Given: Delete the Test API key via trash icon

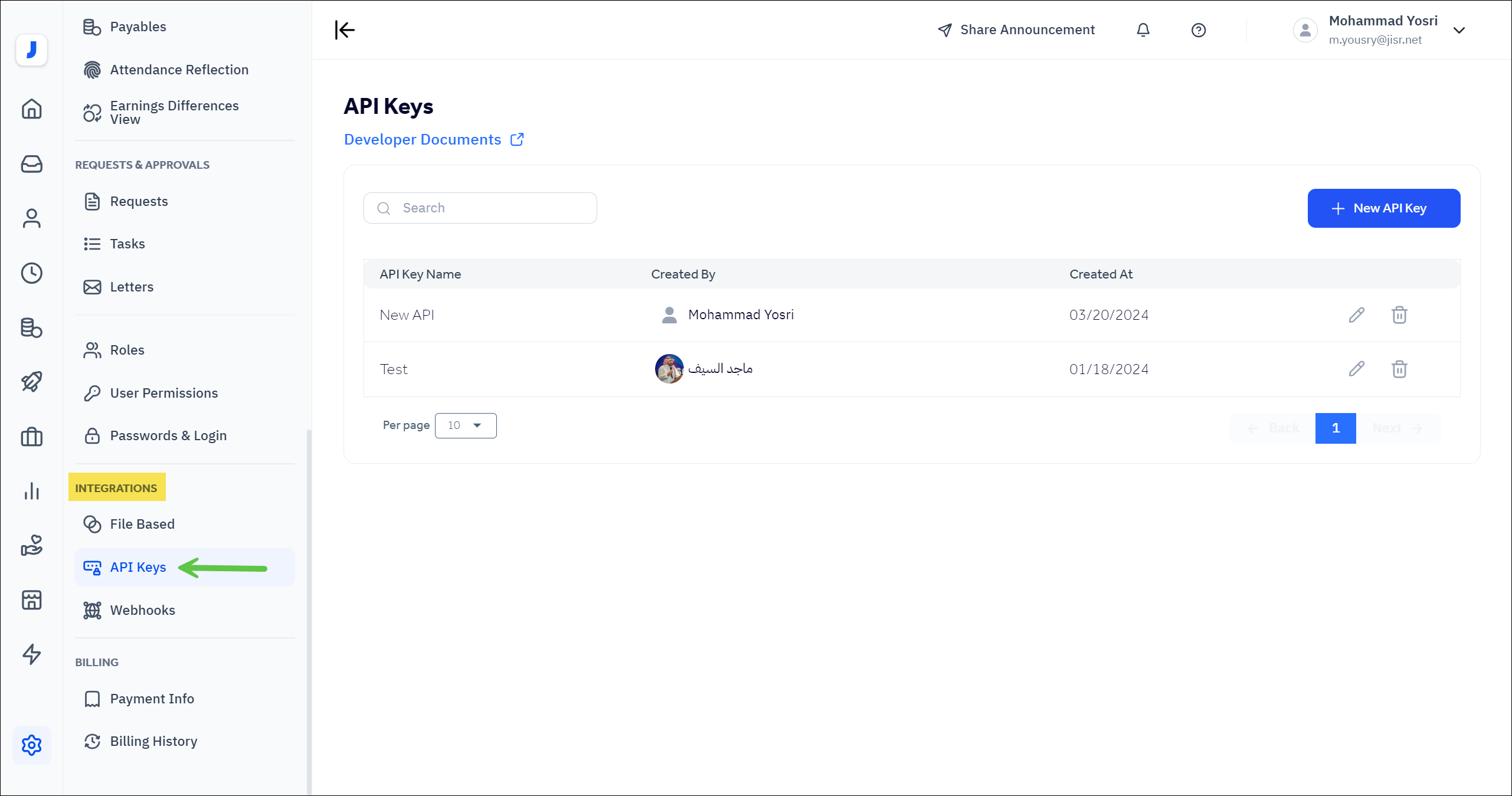Looking at the screenshot, I should tap(1399, 369).
